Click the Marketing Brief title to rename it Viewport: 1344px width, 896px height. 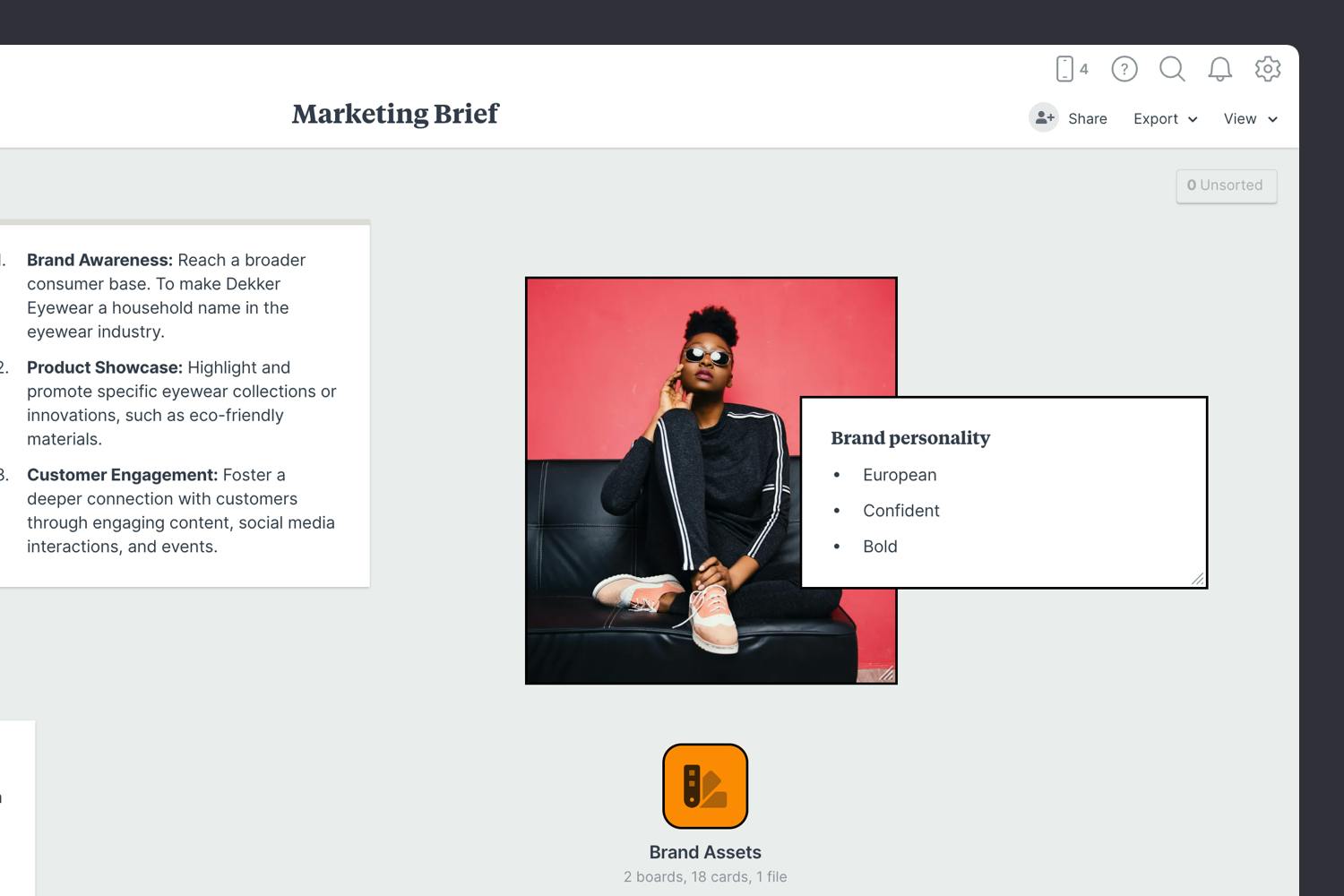point(394,114)
